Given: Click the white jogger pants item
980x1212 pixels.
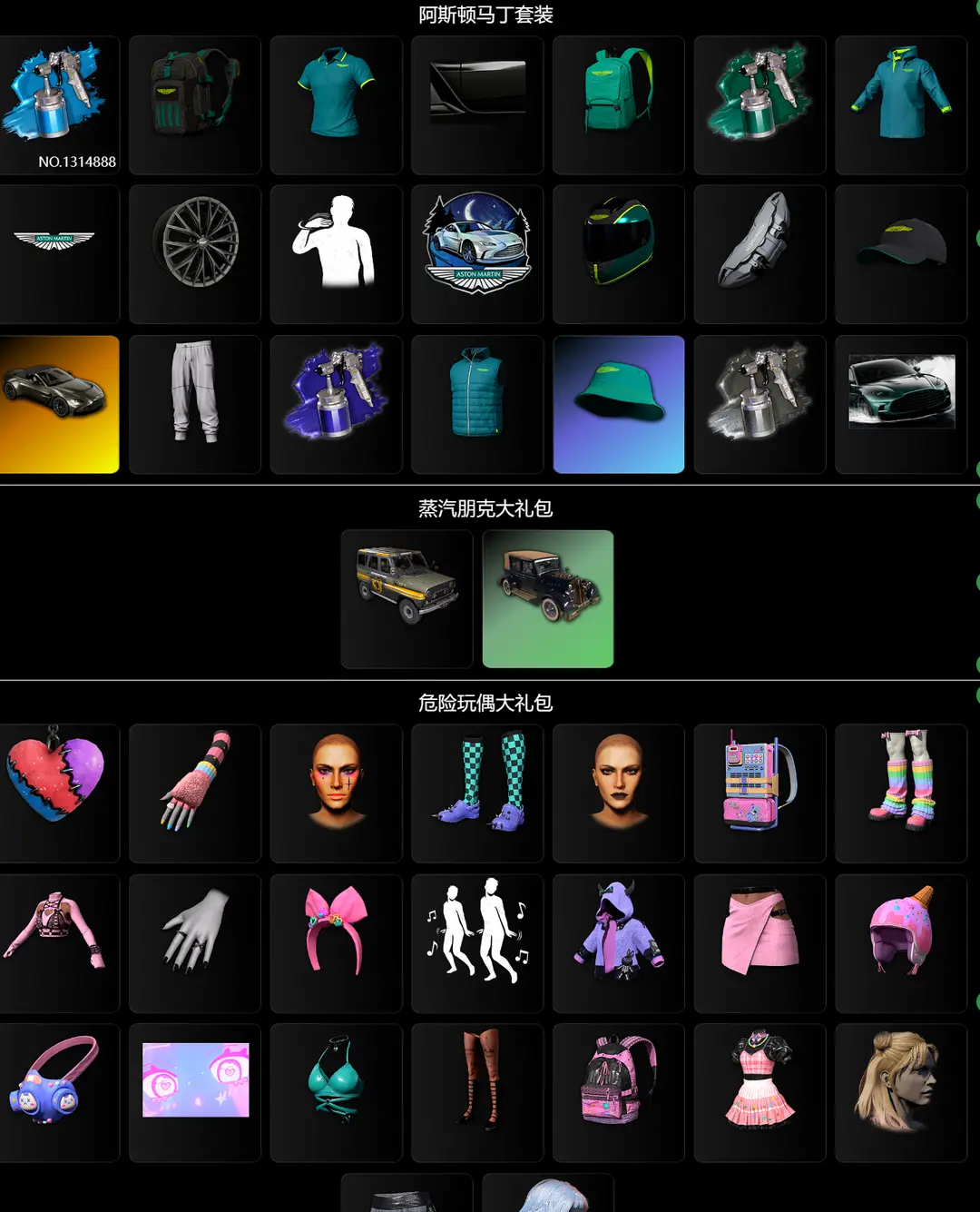Looking at the screenshot, I should point(195,403).
